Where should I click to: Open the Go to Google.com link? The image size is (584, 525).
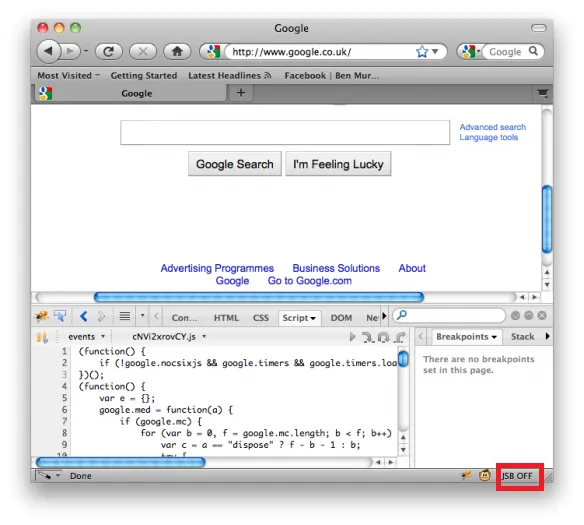[310, 281]
